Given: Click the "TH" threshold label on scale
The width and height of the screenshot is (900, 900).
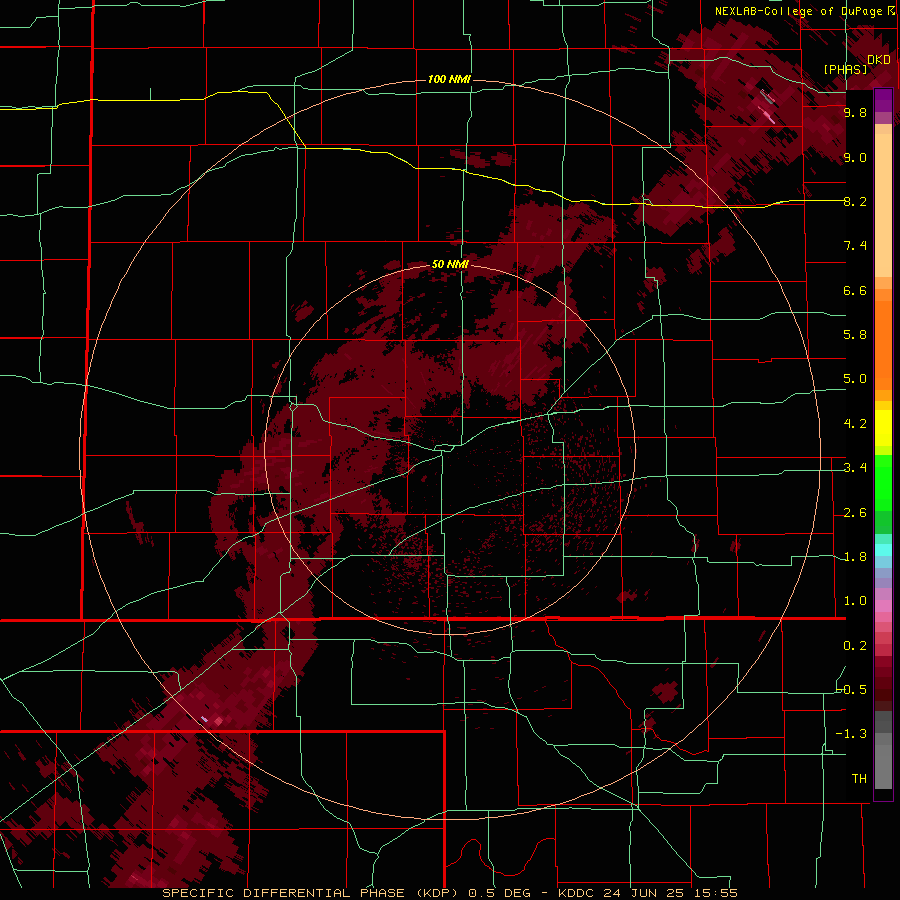Looking at the screenshot, I should 859,779.
